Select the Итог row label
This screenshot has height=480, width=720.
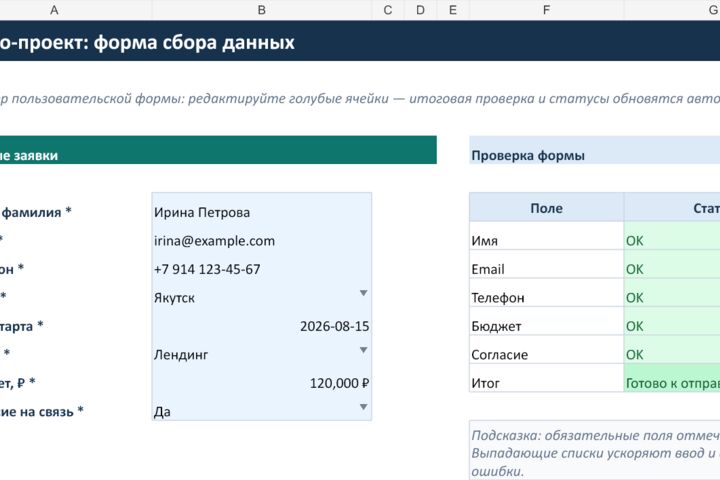click(546, 378)
